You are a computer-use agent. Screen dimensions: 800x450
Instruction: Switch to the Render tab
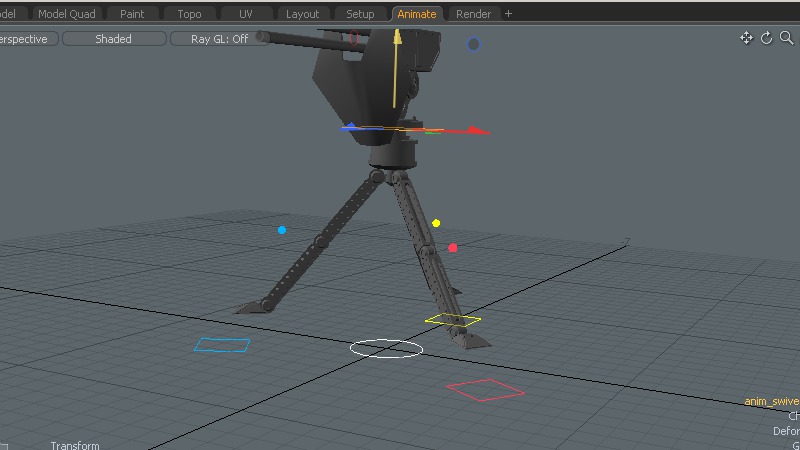click(x=473, y=14)
